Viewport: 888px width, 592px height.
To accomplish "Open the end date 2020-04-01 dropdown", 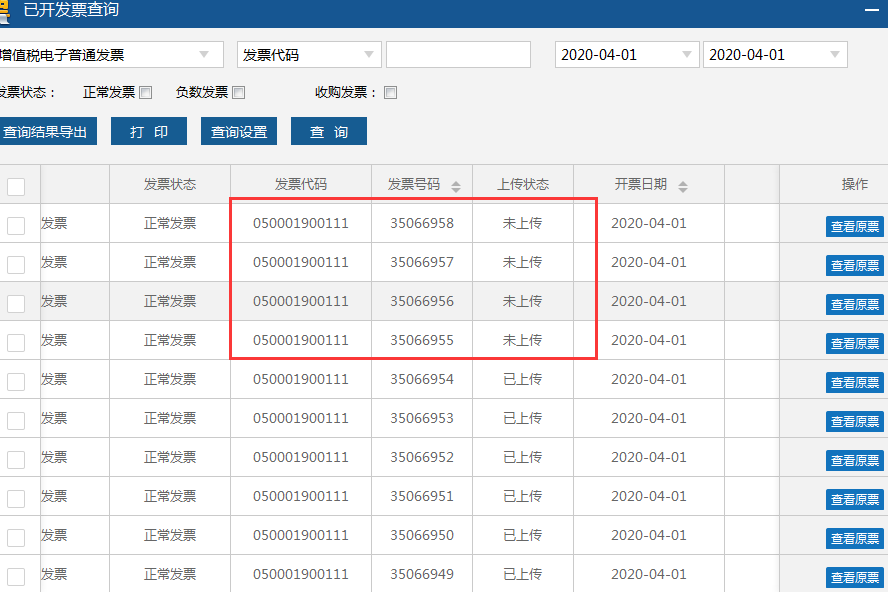I will point(835,54).
